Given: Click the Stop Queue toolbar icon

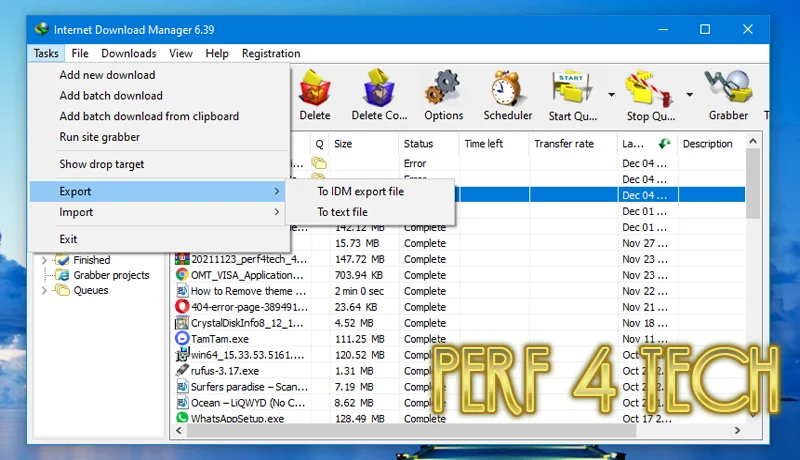Looking at the screenshot, I should tap(648, 89).
